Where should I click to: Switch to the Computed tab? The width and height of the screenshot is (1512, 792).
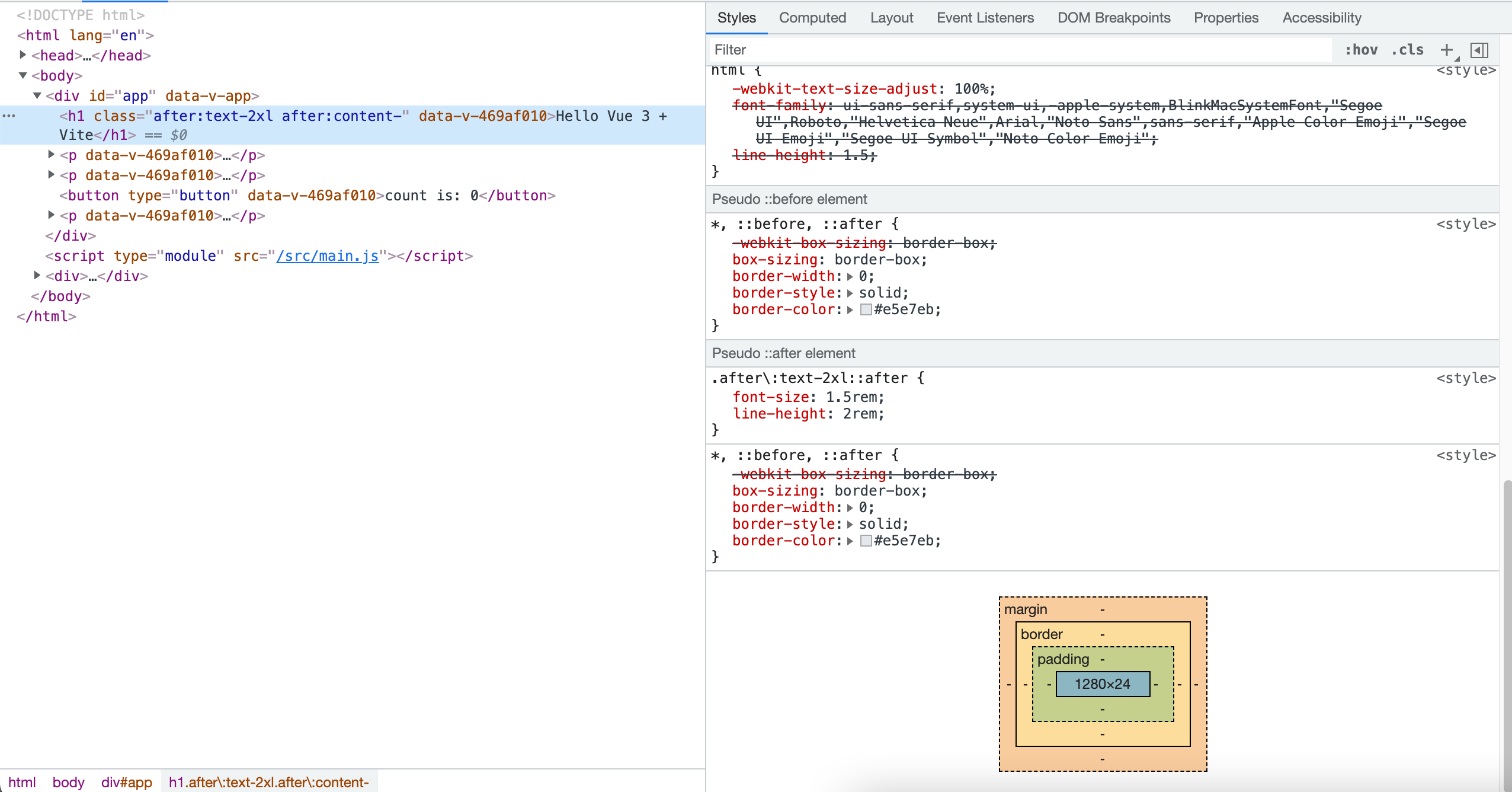click(812, 18)
